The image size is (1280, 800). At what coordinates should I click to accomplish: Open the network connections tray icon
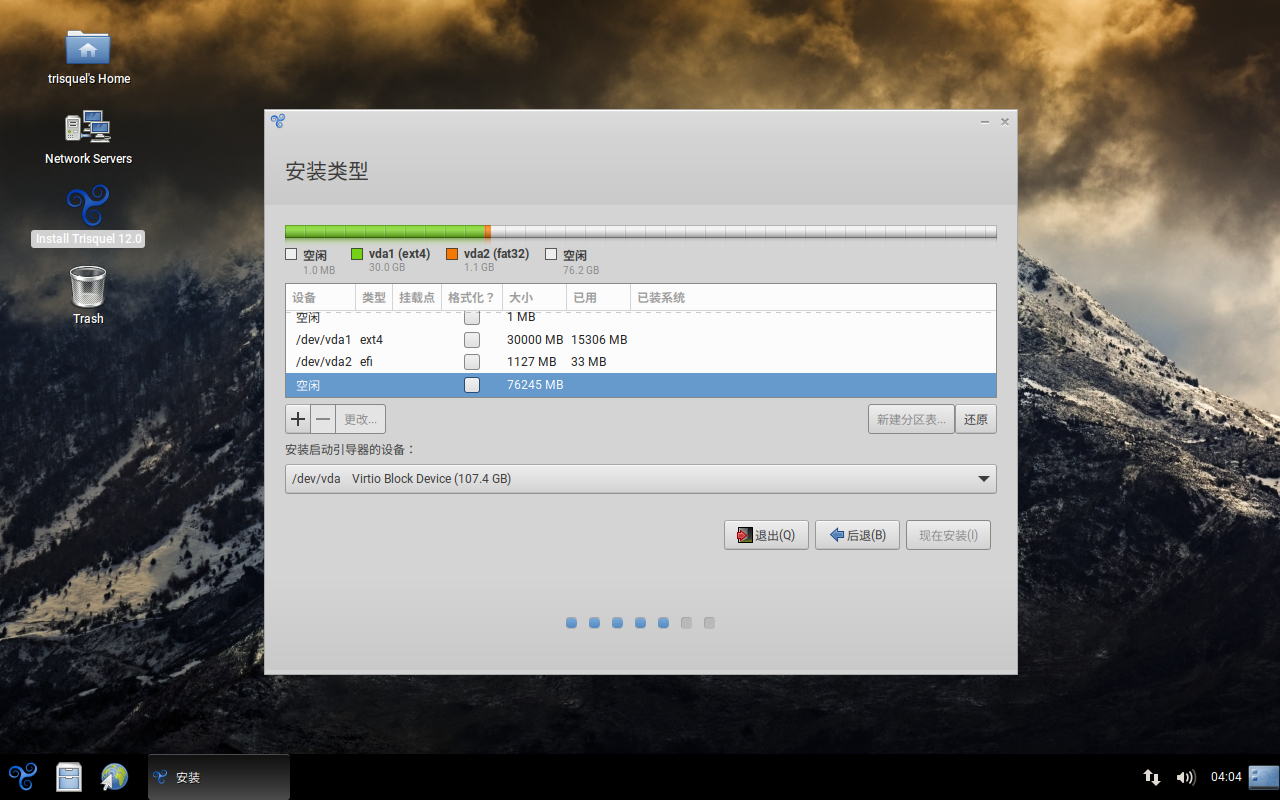1152,777
